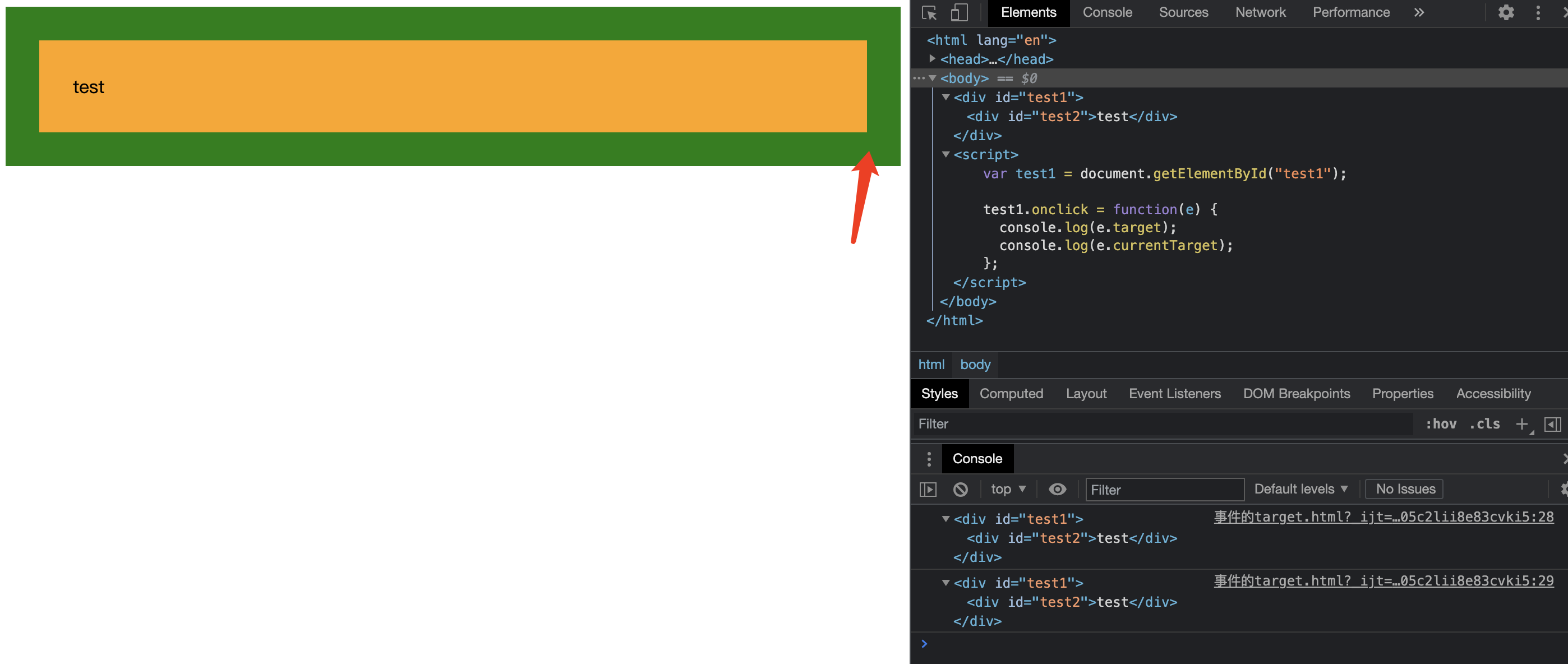The width and height of the screenshot is (1568, 664).
Task: Click the clear console icon
Action: click(961, 490)
